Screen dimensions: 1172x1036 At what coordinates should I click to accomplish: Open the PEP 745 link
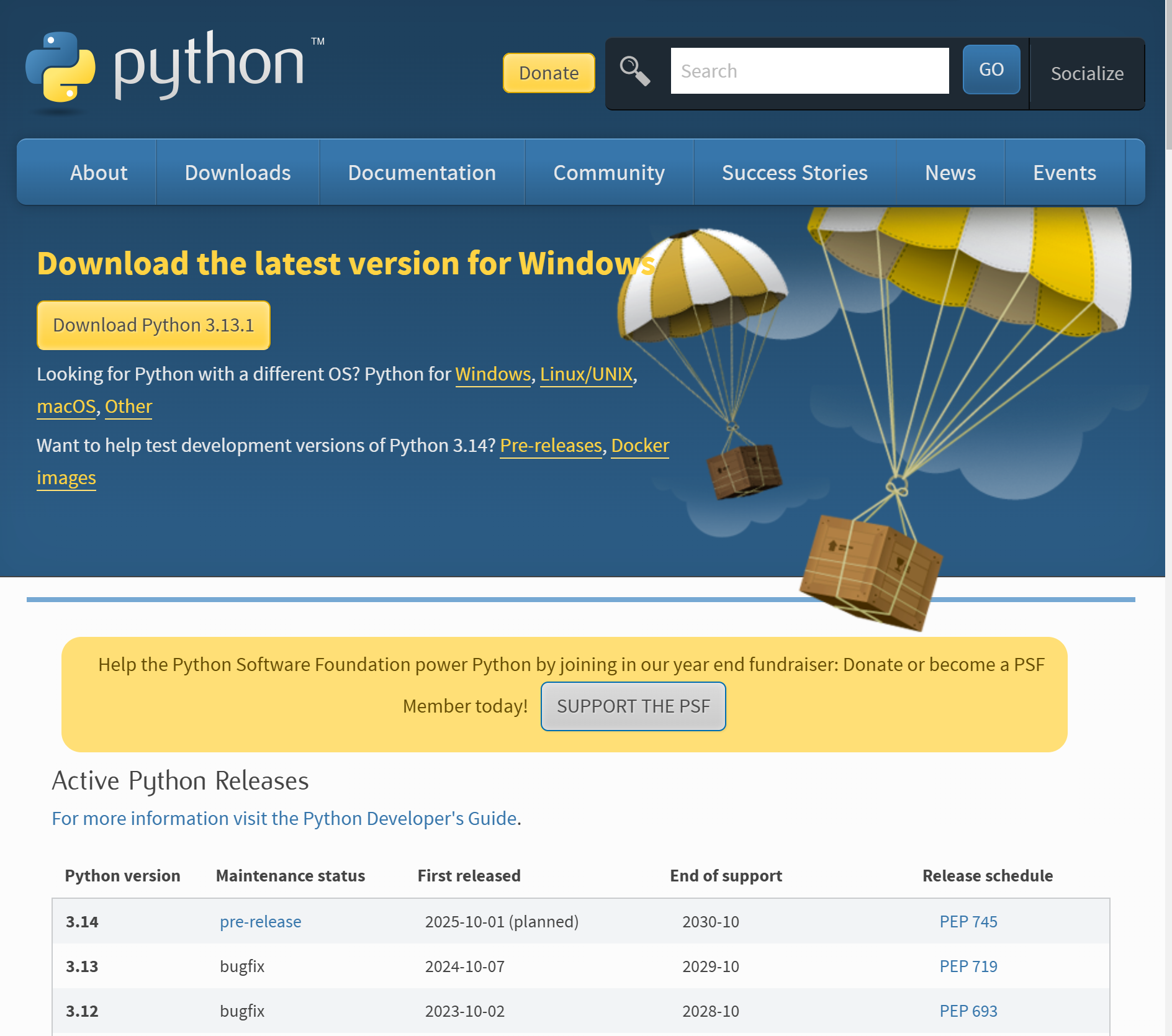(968, 921)
